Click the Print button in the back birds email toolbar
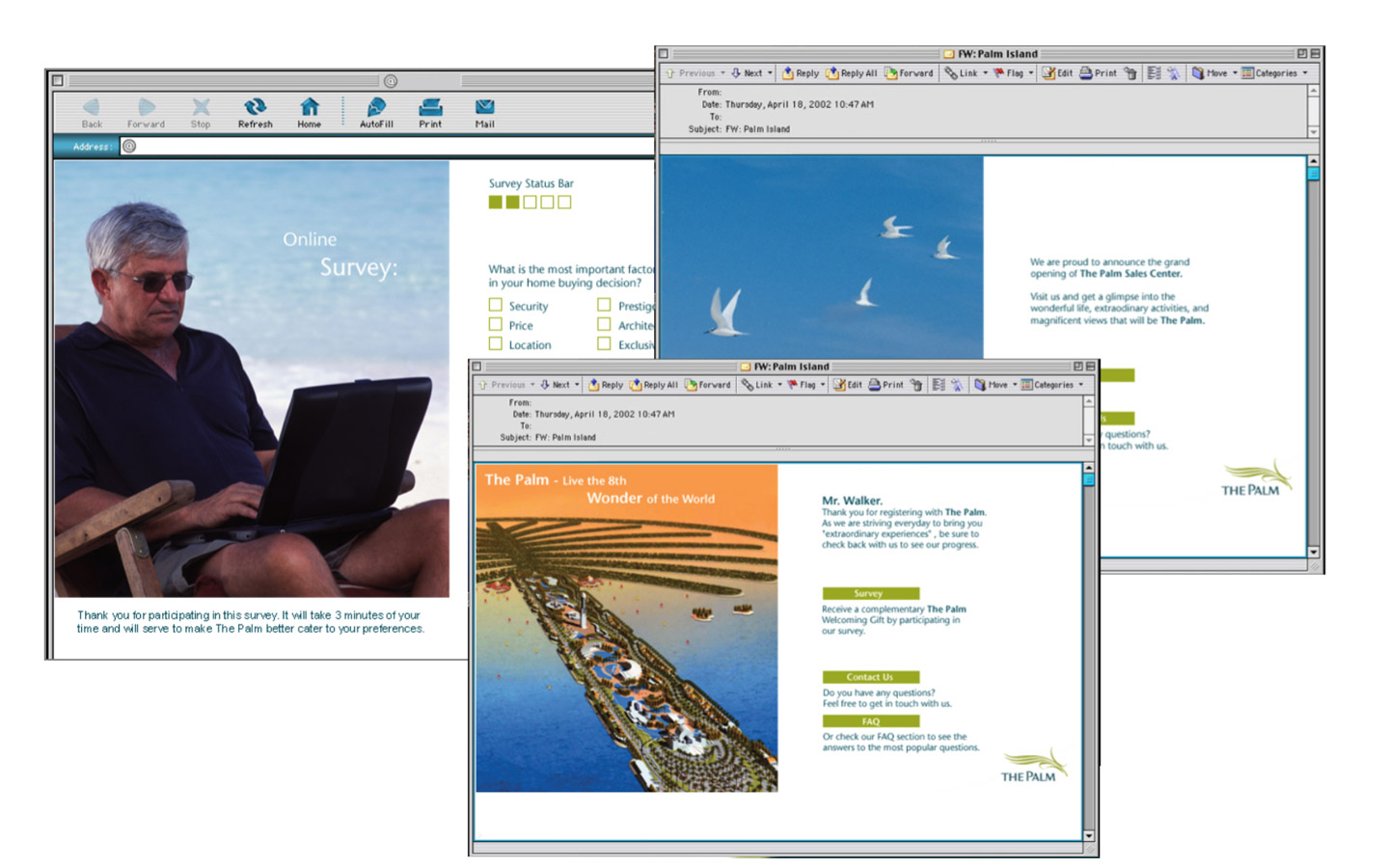 (x=1098, y=73)
